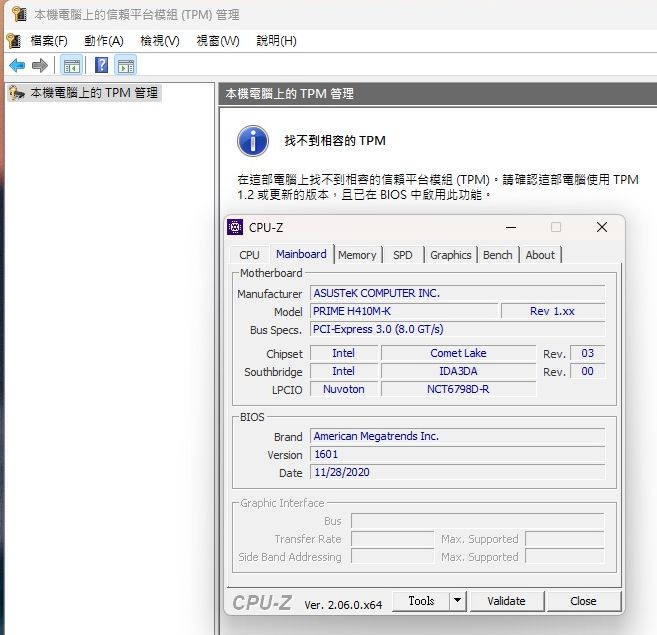Click the PCI-Express 3.0 (8.0 GT/s) field

[458, 329]
